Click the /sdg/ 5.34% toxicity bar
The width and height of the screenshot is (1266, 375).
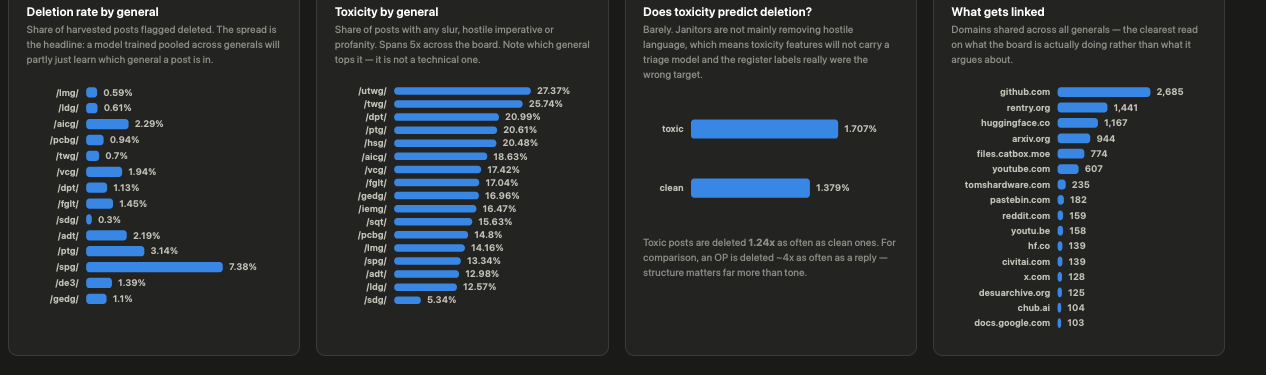tap(407, 300)
